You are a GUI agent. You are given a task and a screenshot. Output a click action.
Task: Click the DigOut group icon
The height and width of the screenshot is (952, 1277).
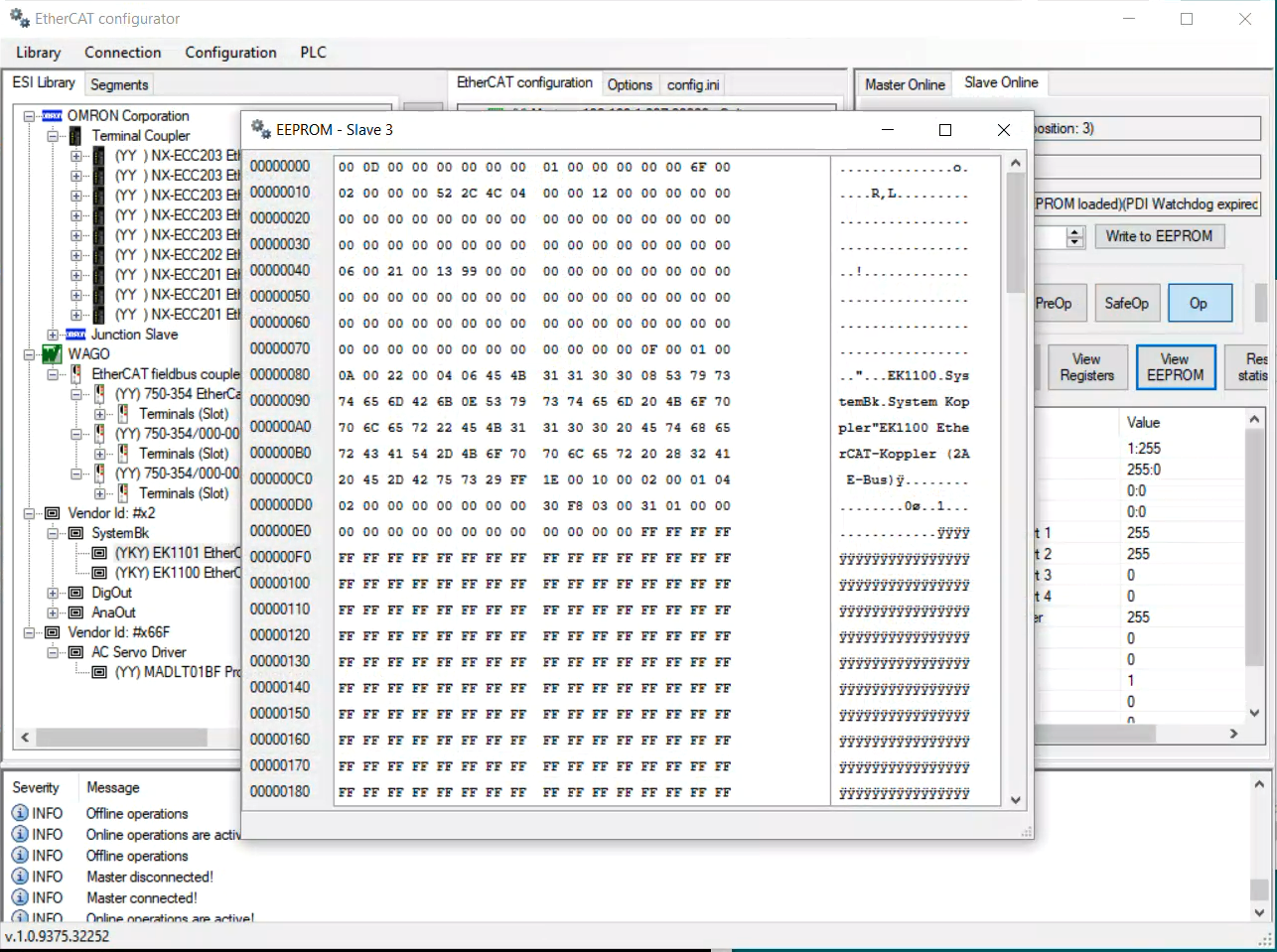click(75, 593)
